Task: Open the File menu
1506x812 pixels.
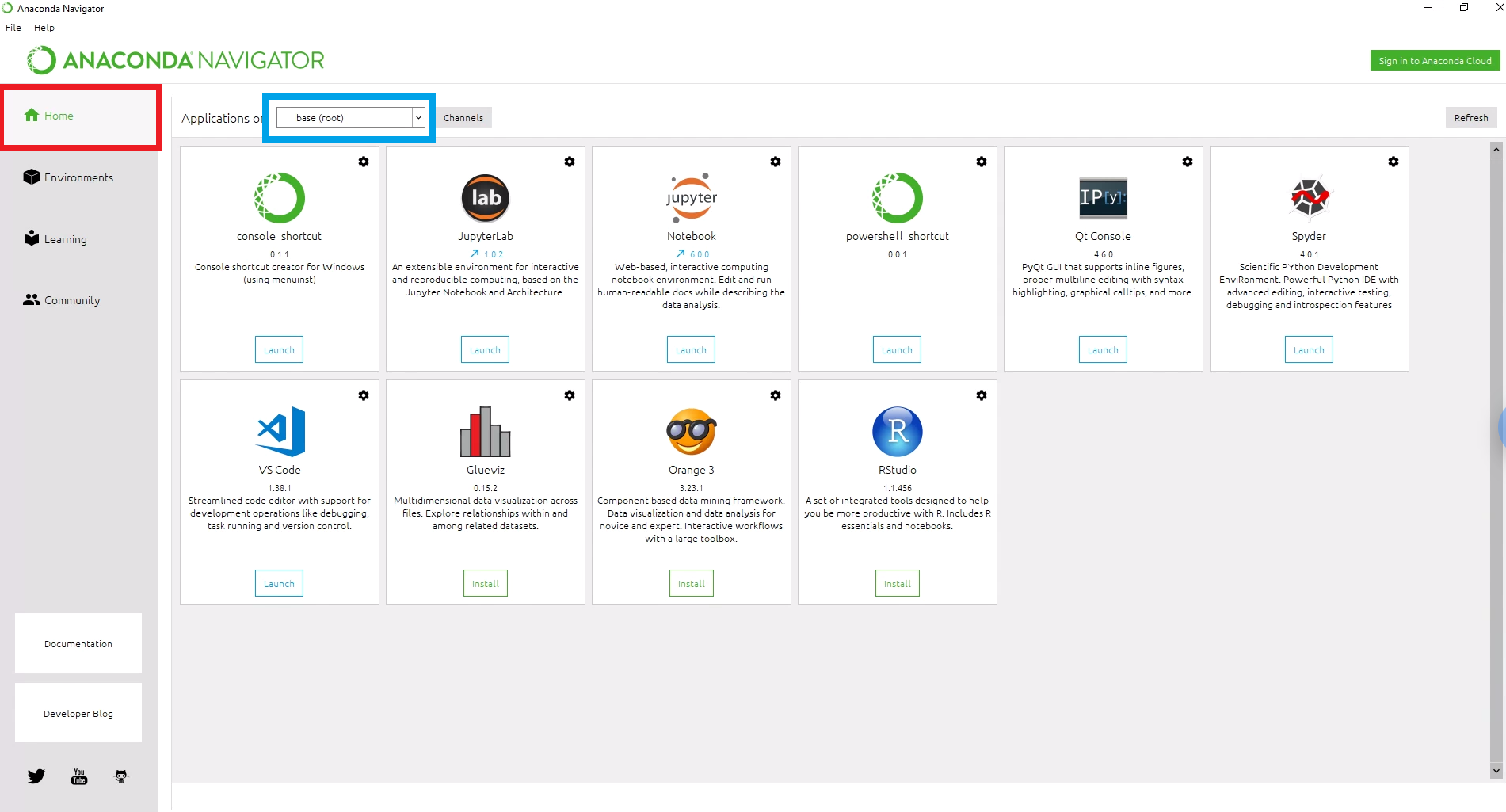Action: click(13, 28)
